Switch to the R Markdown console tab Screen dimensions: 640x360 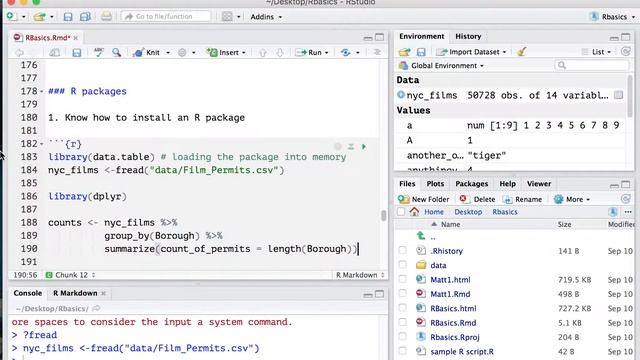[x=75, y=293]
